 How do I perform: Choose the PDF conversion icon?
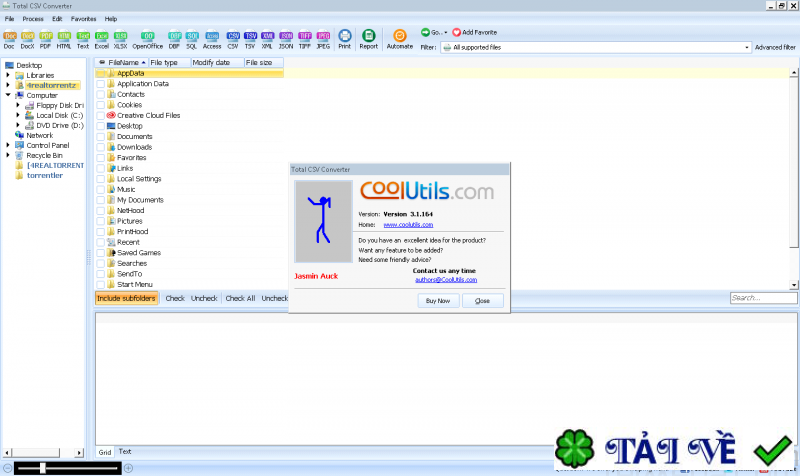45,39
